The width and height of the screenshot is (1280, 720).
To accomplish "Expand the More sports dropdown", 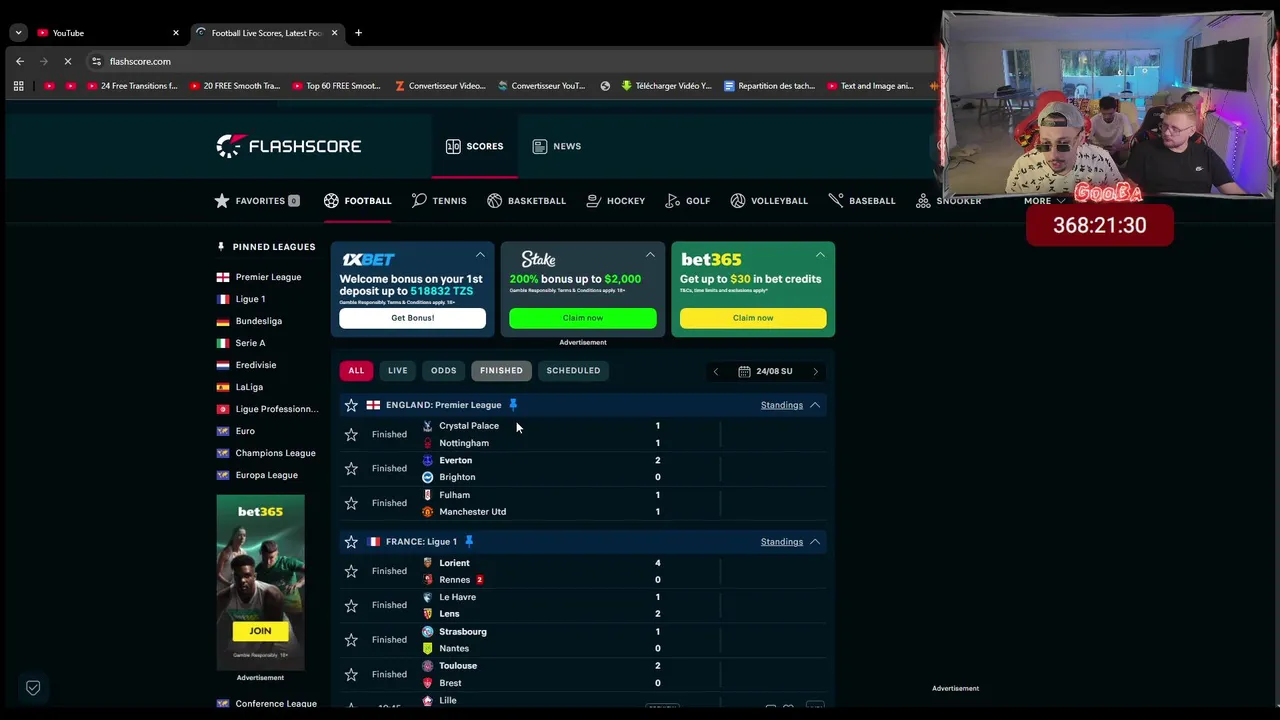I will [1044, 201].
